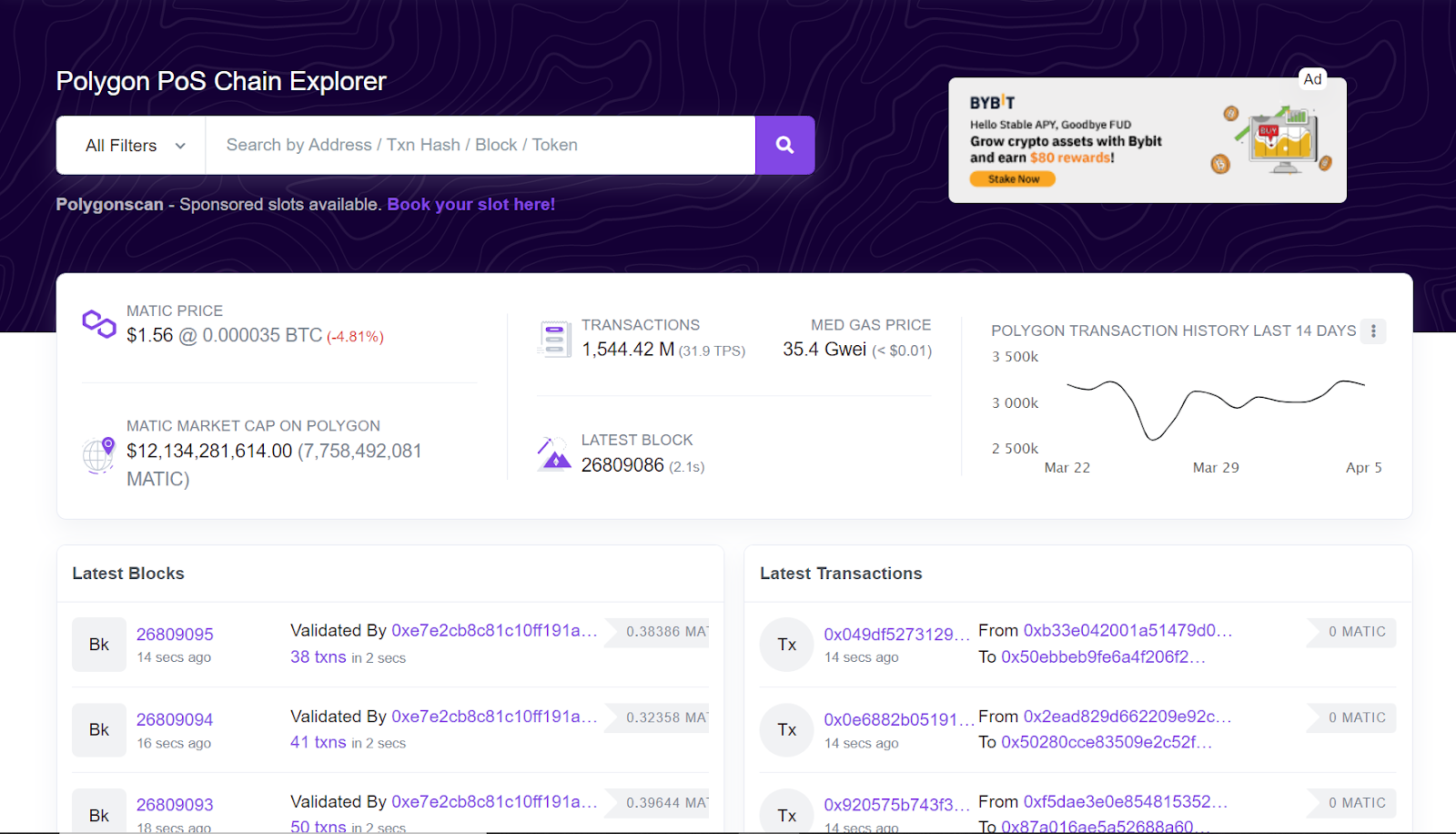The image size is (1456, 834).
Task: Click the latest block mountain icon
Action: tap(553, 453)
